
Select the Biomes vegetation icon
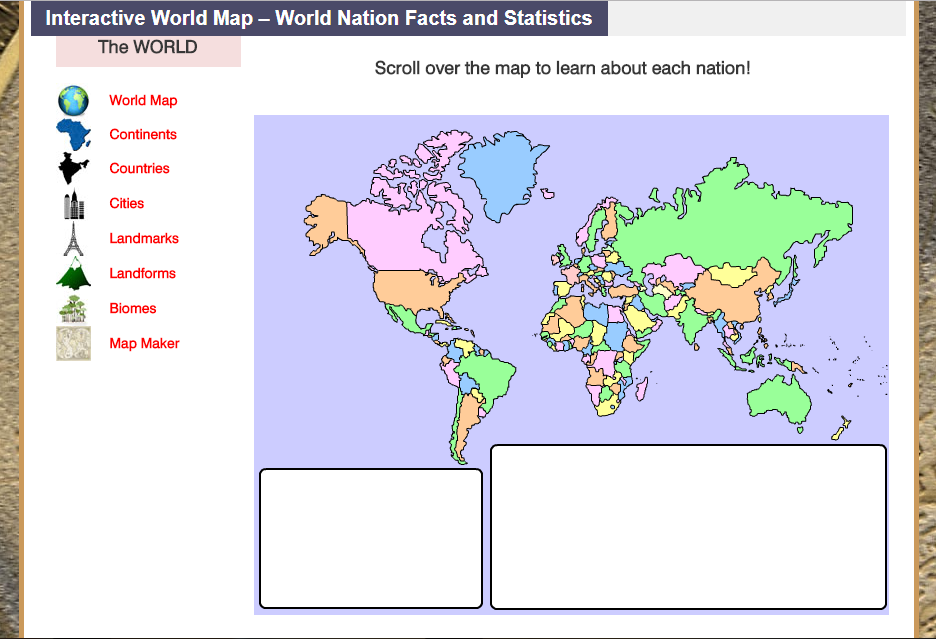72,308
